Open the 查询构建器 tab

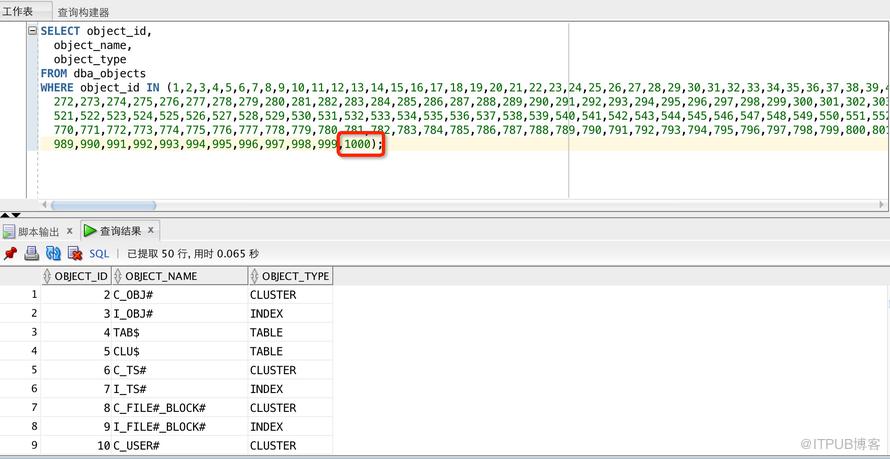pos(83,12)
